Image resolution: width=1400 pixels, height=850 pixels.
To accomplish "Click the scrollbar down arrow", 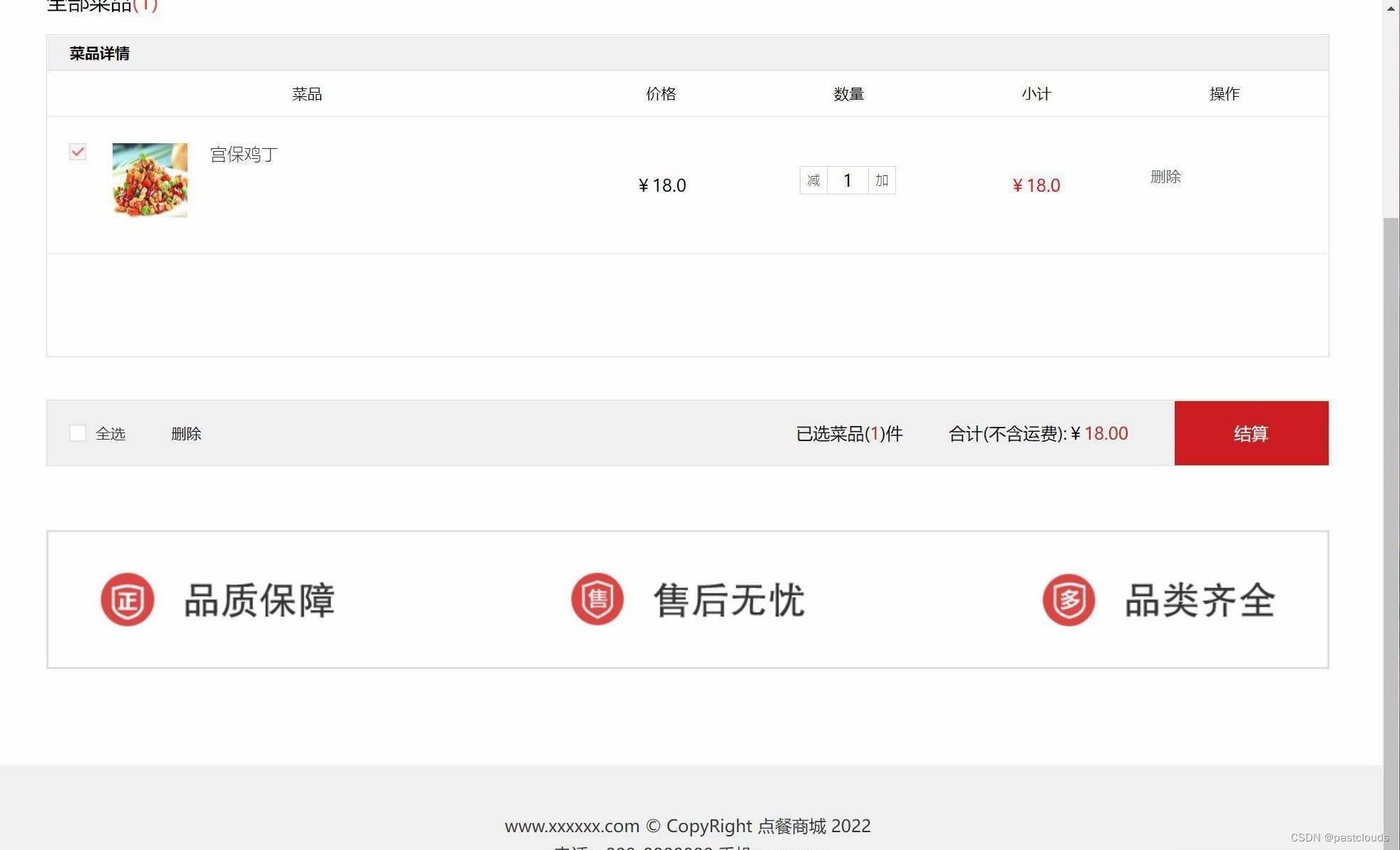I will (x=1391, y=843).
